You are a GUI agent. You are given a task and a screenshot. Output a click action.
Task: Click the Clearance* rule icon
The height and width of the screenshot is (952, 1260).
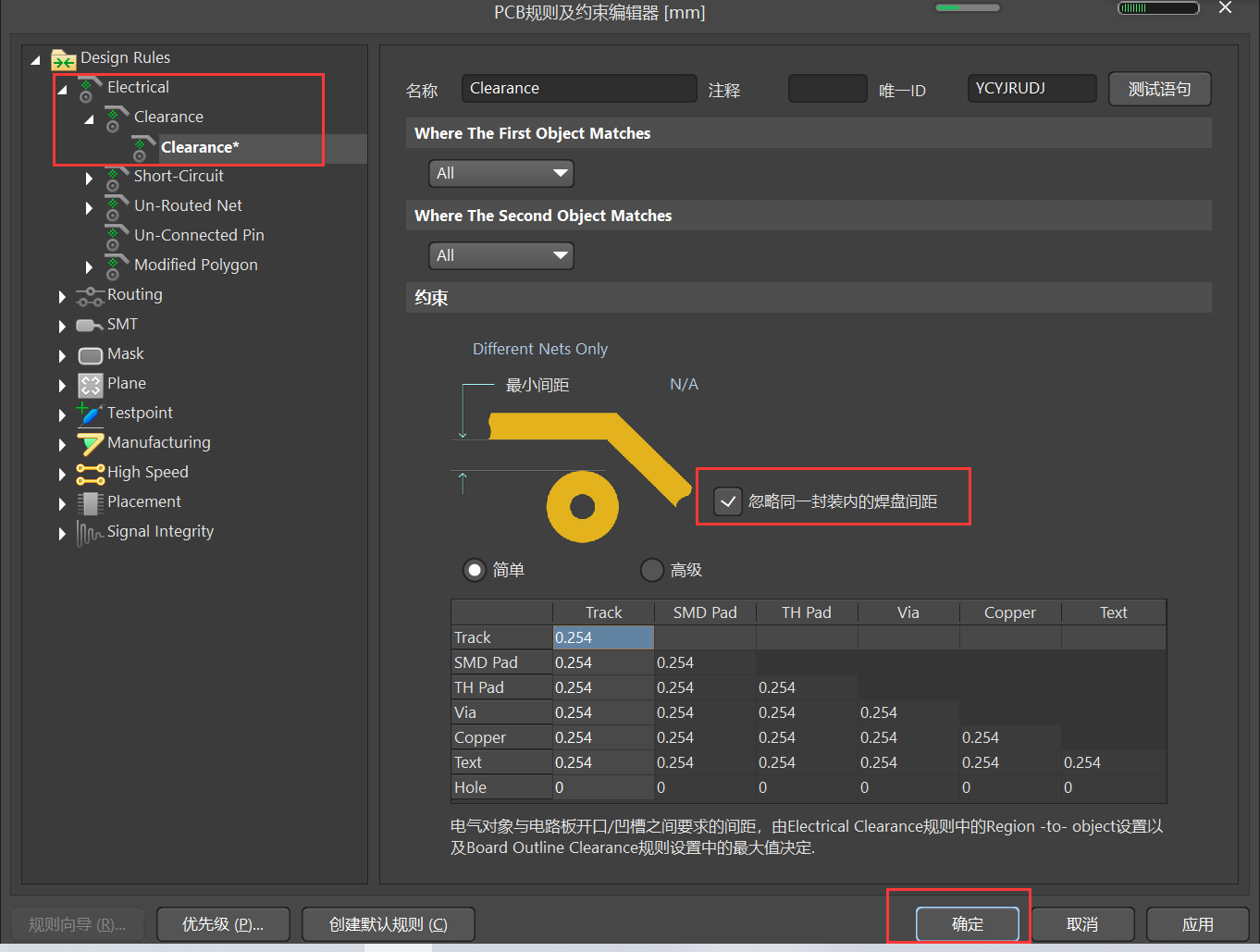click(x=143, y=148)
